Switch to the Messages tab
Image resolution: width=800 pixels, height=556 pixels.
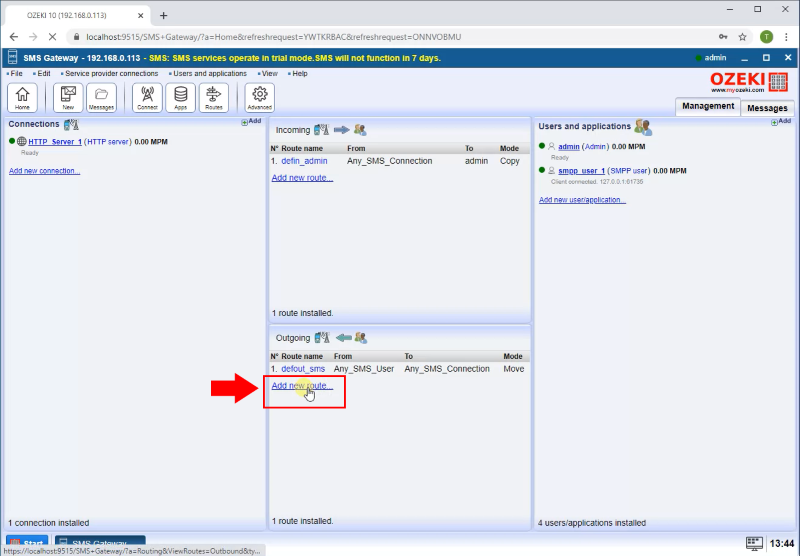pyautogui.click(x=767, y=108)
